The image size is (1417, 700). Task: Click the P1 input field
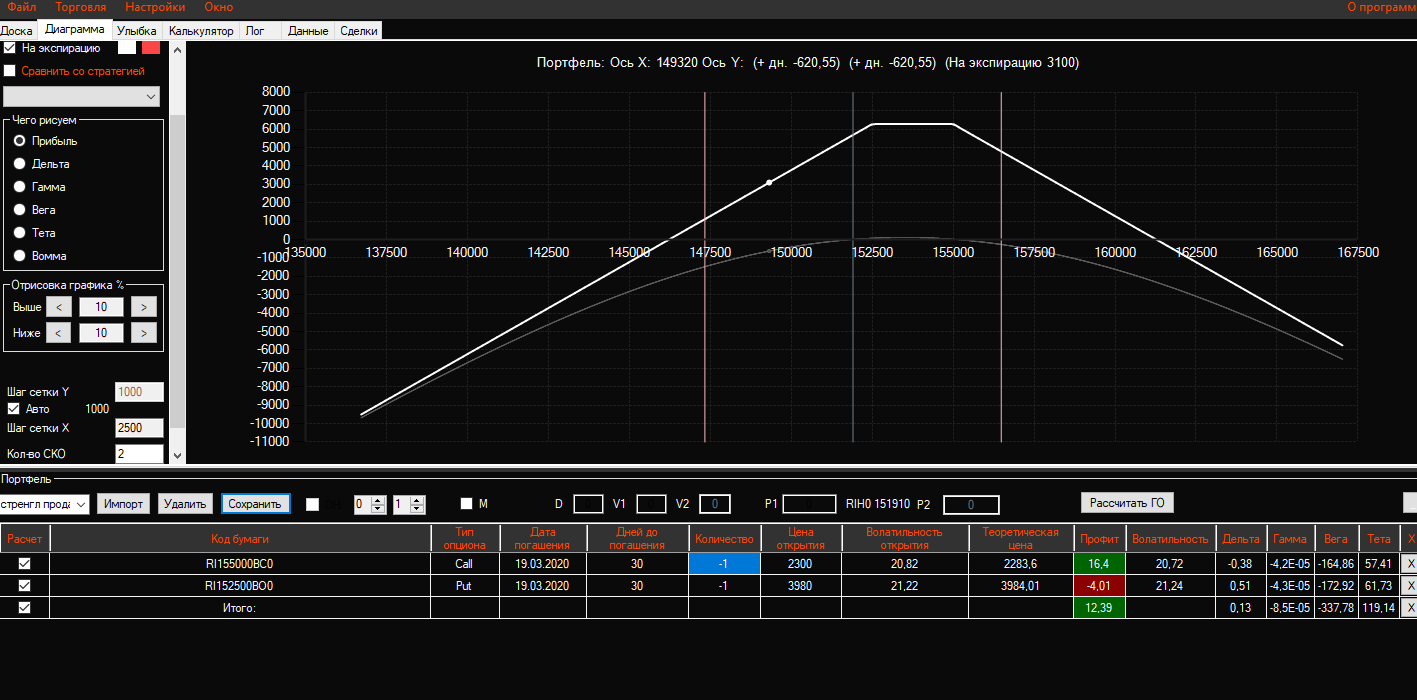pos(809,504)
